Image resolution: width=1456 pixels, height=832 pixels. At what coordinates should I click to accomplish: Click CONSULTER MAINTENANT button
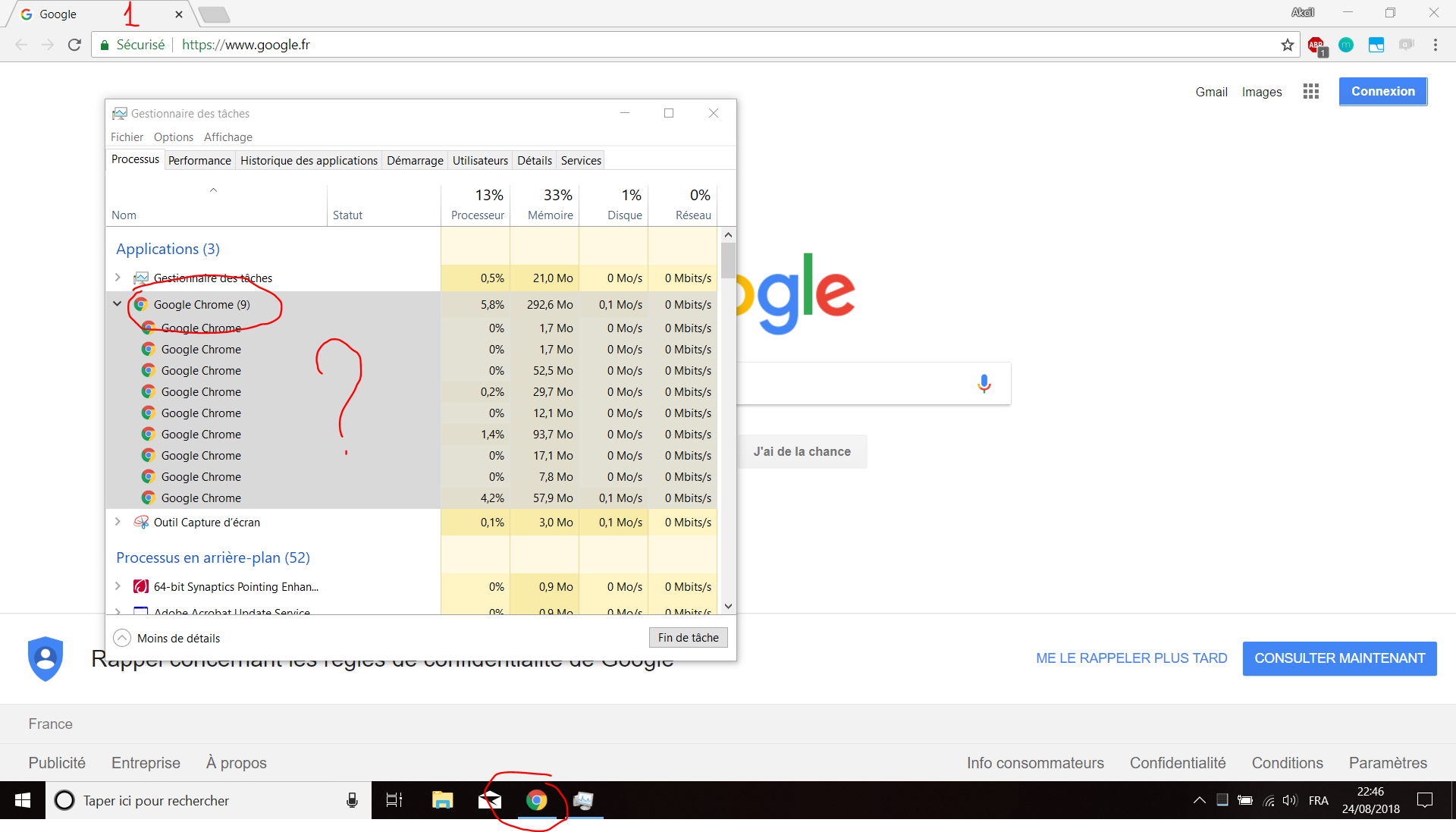(1340, 658)
